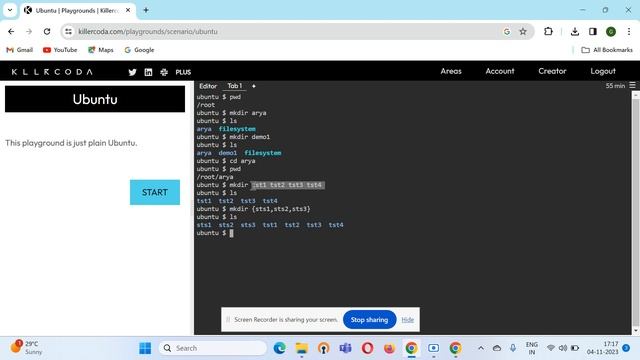
Task: Click the '/root/arya' output line
Action: click(x=215, y=177)
